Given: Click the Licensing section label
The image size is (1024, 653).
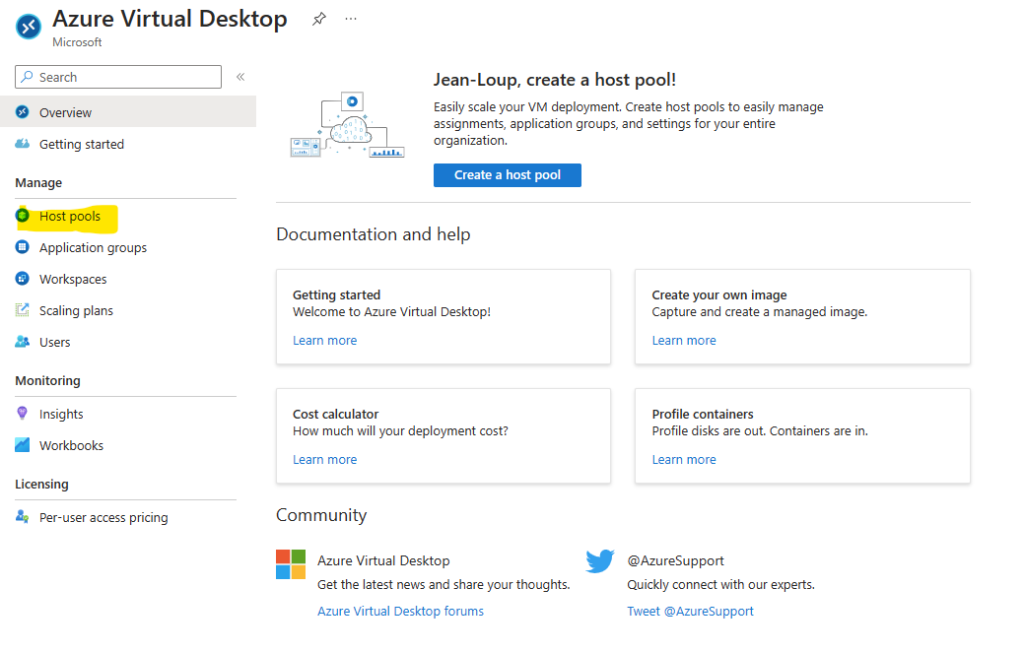Looking at the screenshot, I should [42, 484].
